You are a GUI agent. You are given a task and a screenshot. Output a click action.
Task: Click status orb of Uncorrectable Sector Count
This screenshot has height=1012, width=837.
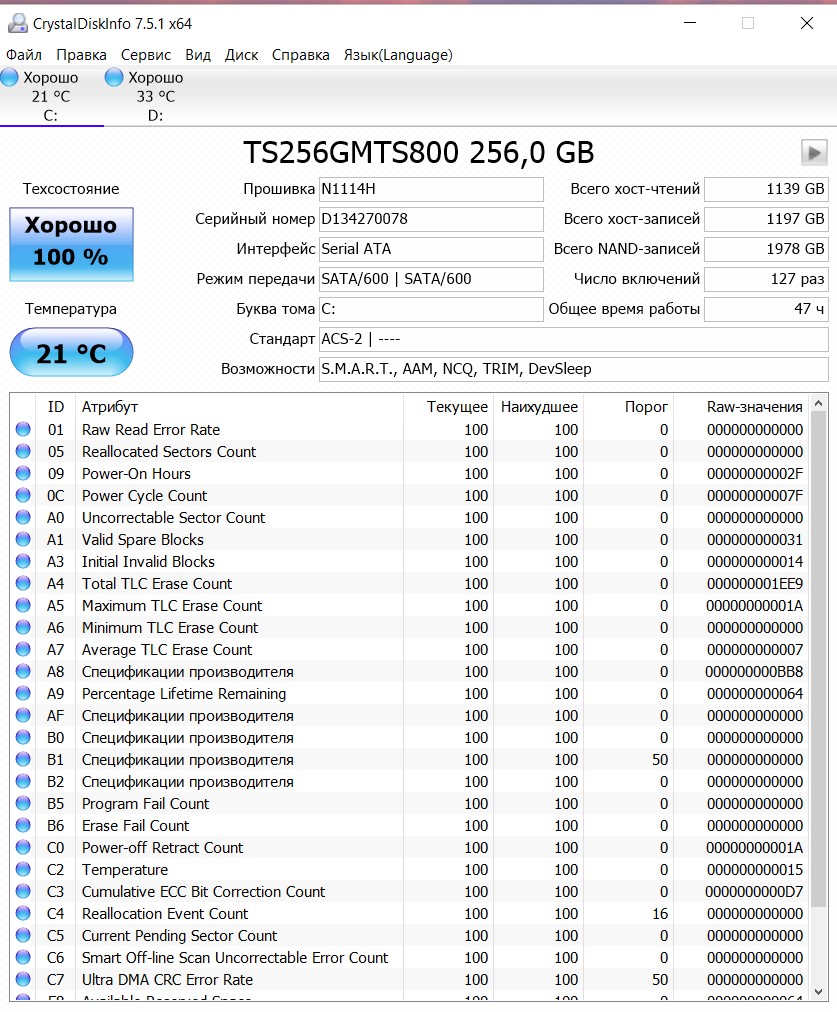(23, 517)
